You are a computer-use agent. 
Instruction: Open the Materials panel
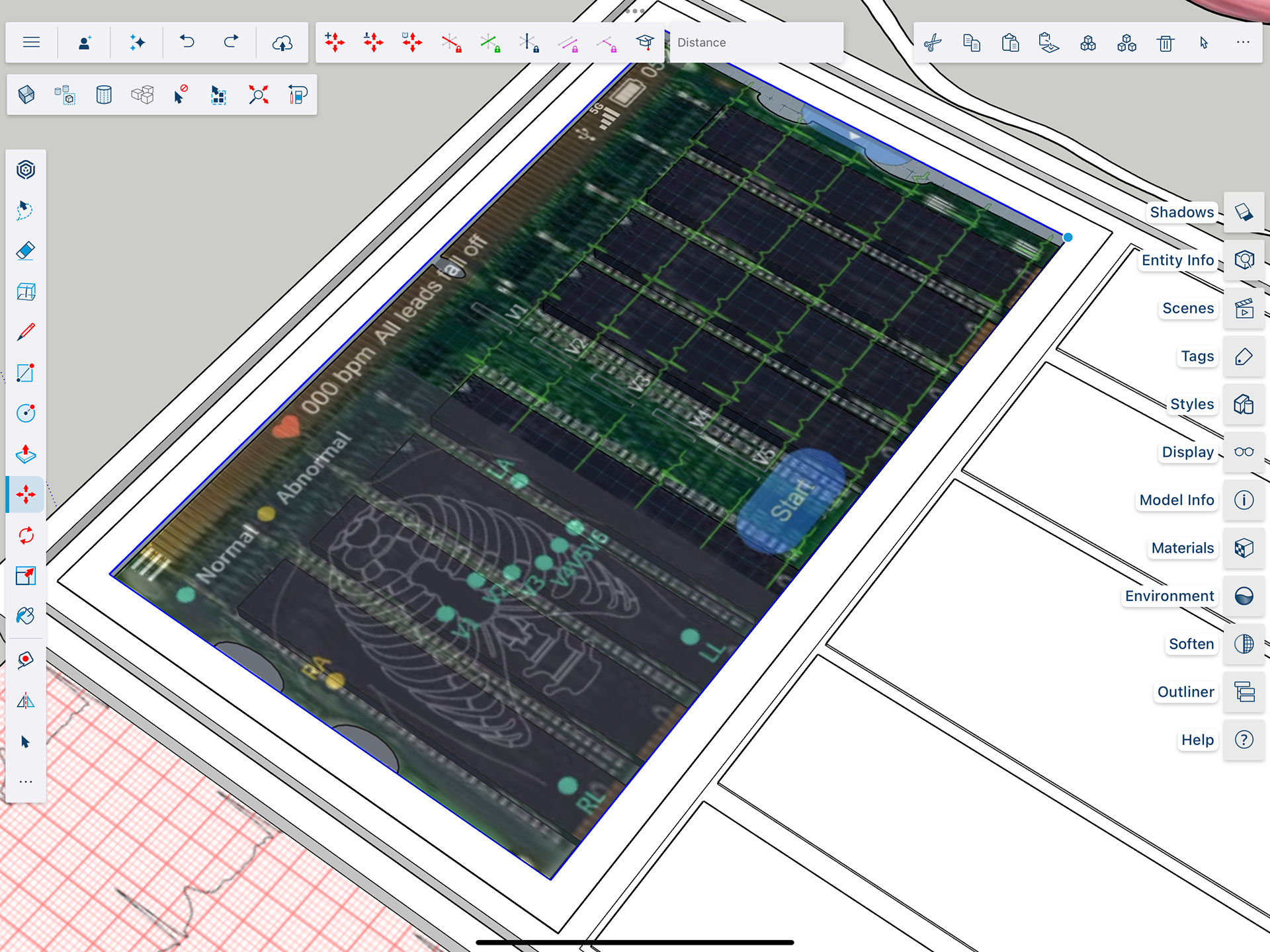click(1244, 548)
